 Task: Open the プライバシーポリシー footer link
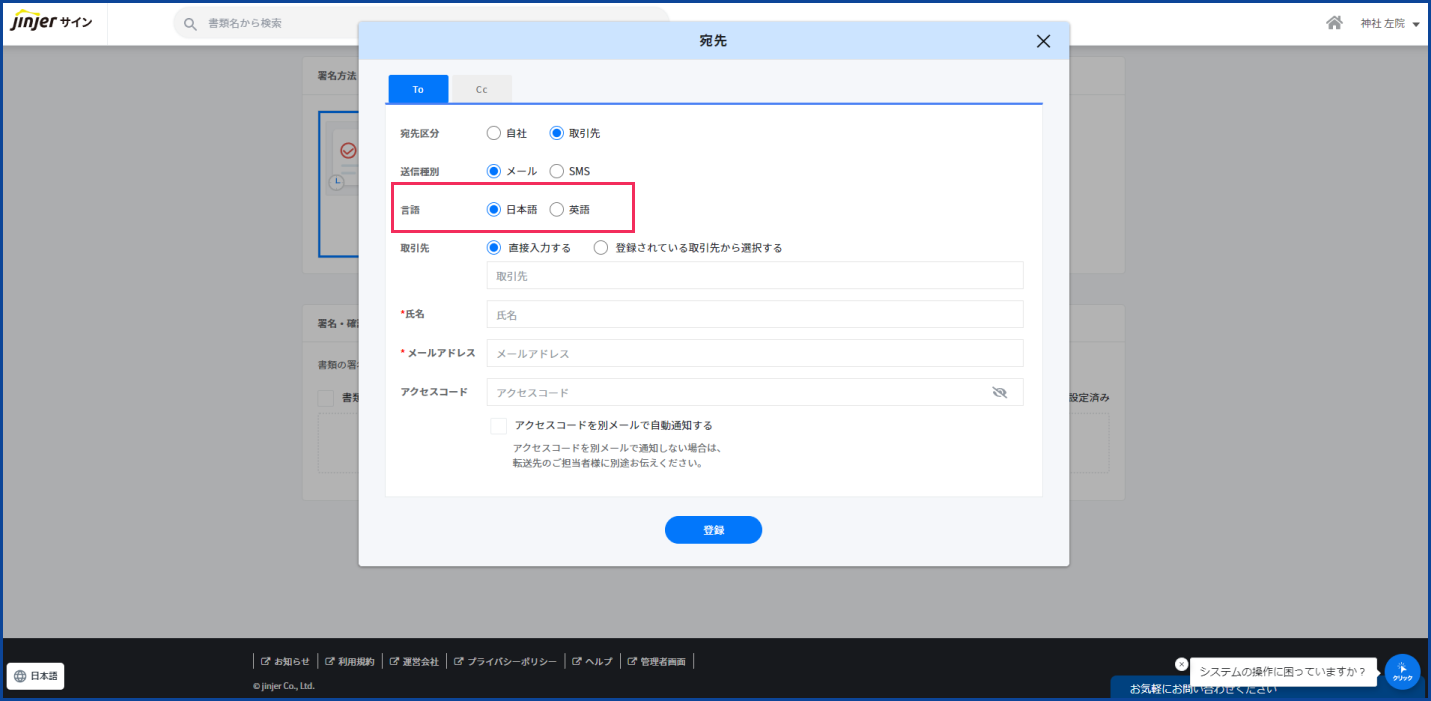click(505, 661)
